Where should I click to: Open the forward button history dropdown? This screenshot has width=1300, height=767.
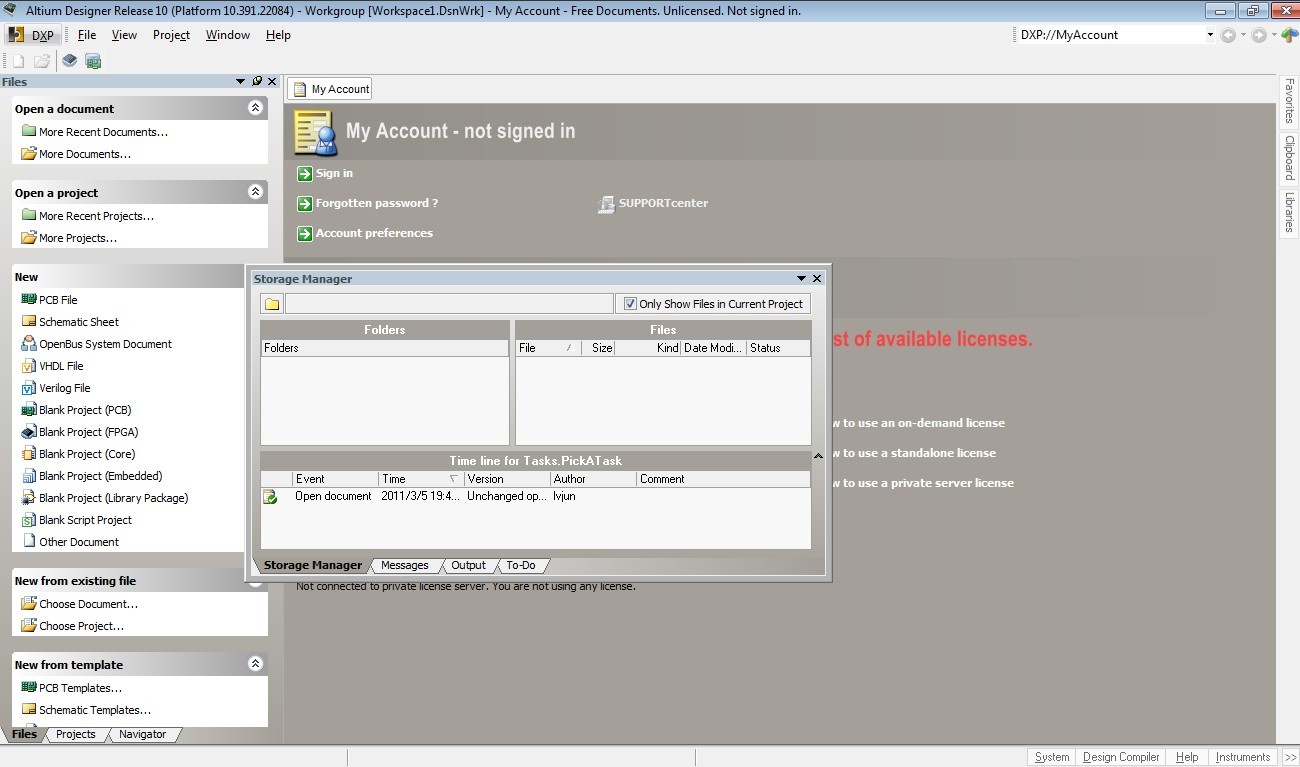1273,35
